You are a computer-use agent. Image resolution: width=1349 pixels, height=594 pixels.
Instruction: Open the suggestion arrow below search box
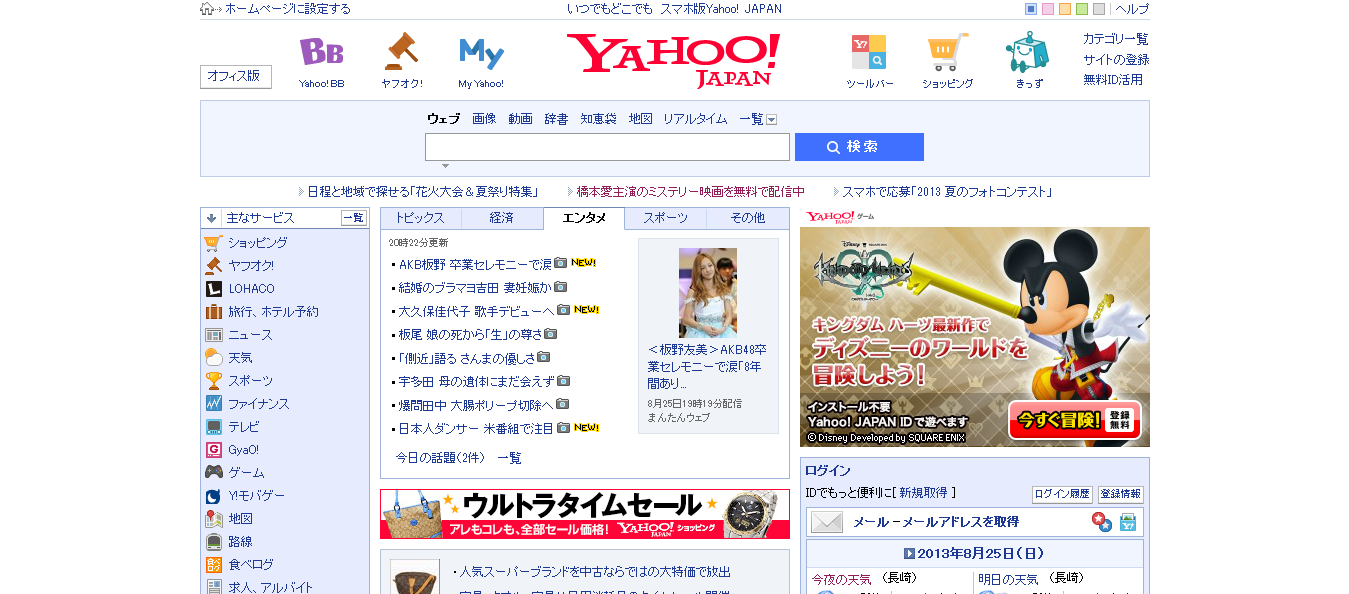445,166
